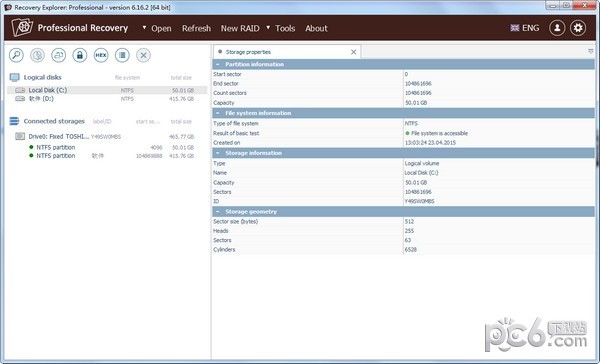
Task: Click the Local Disk (C:) drive icon
Action: 20,90
